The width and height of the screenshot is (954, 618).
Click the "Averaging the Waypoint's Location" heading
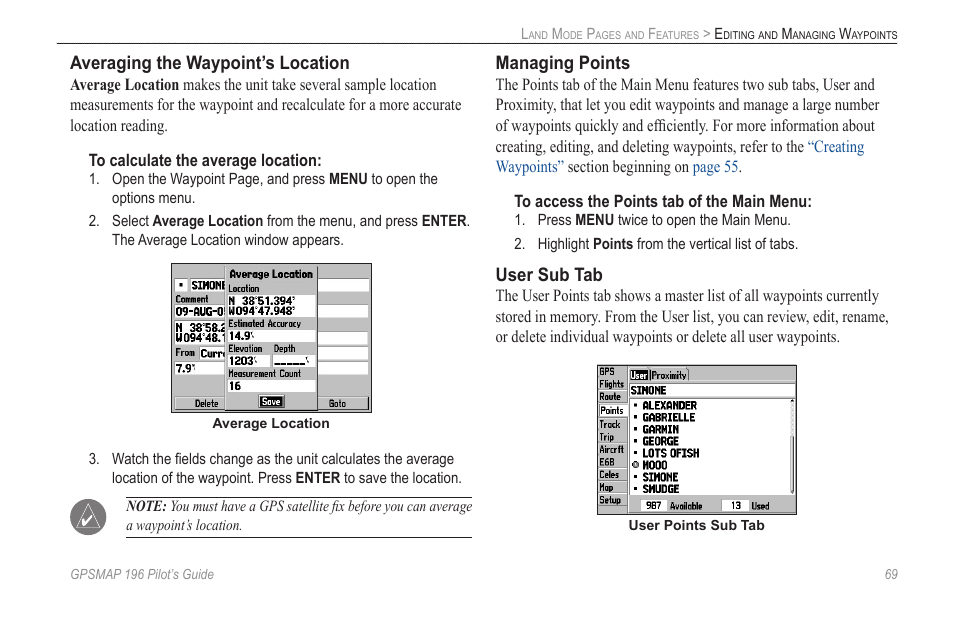pyautogui.click(x=210, y=63)
